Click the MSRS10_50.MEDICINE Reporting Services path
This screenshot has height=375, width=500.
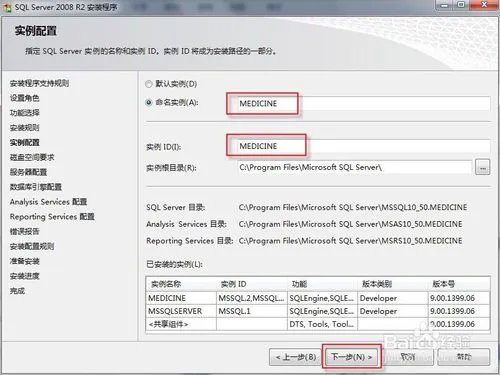(351, 241)
